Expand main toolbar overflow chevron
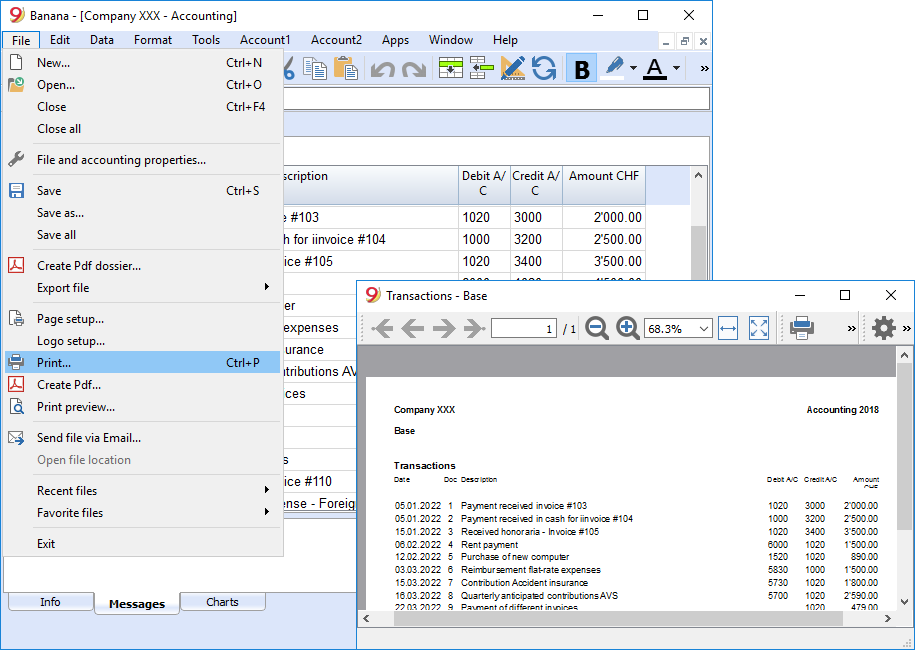Screen dimensions: 915x650 [x=704, y=69]
